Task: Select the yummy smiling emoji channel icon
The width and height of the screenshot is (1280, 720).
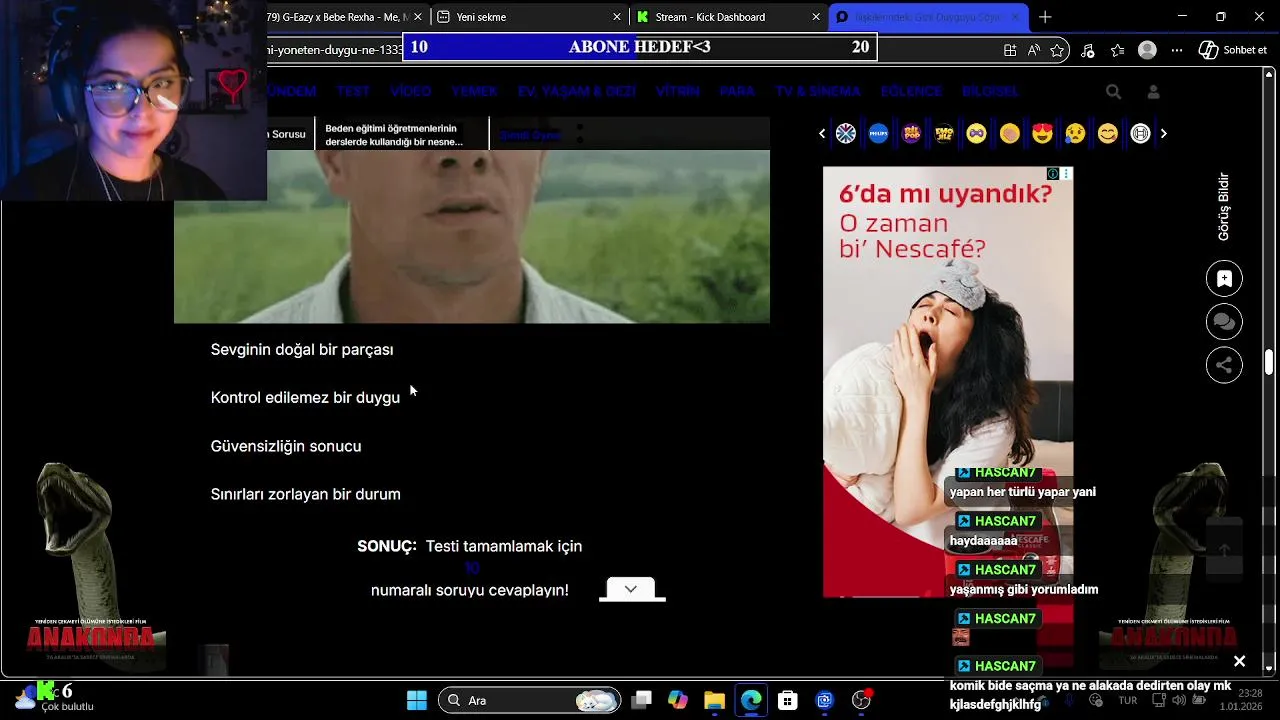Action: [x=1108, y=133]
